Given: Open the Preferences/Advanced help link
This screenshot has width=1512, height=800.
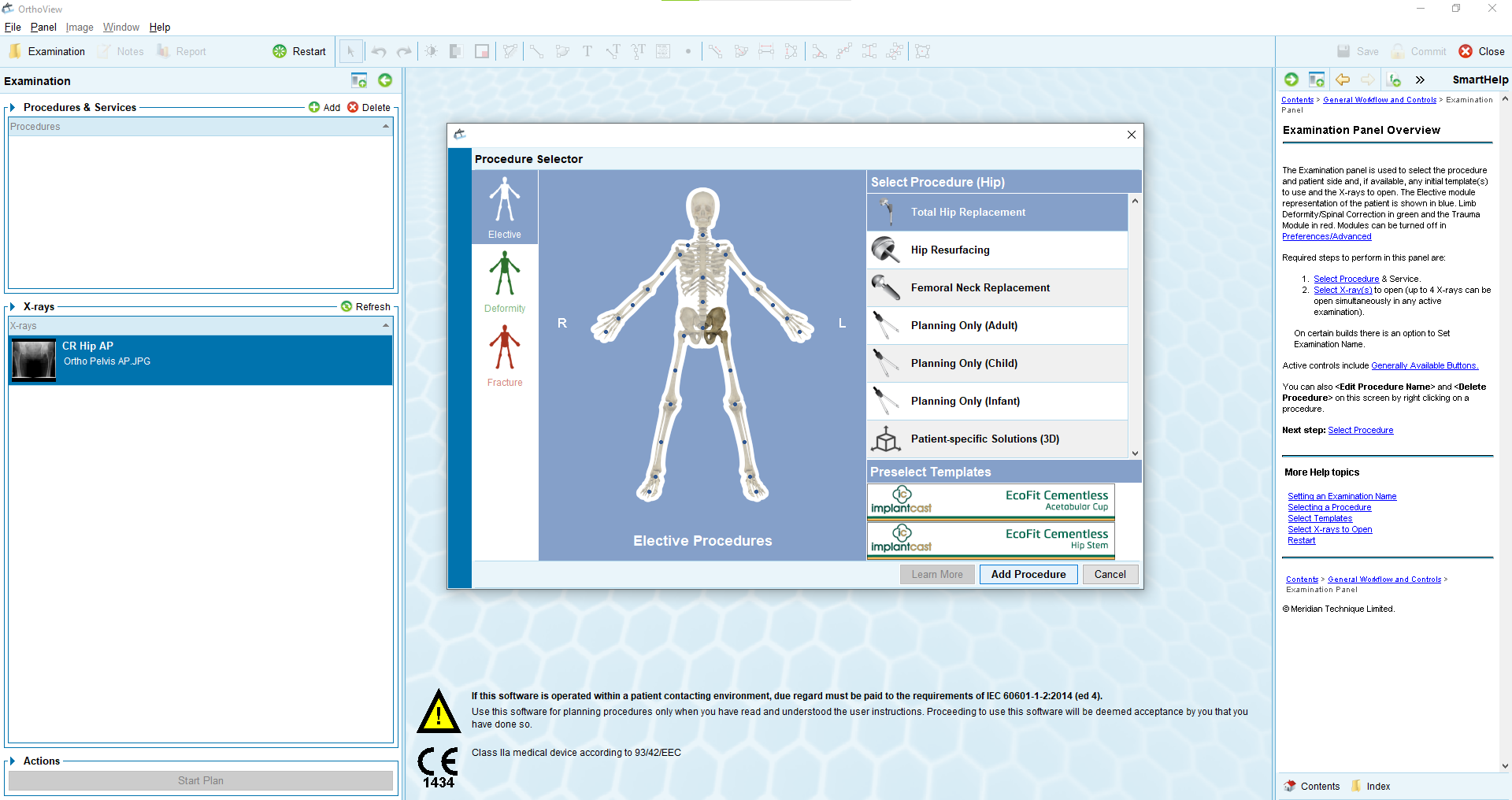Looking at the screenshot, I should 1326,236.
